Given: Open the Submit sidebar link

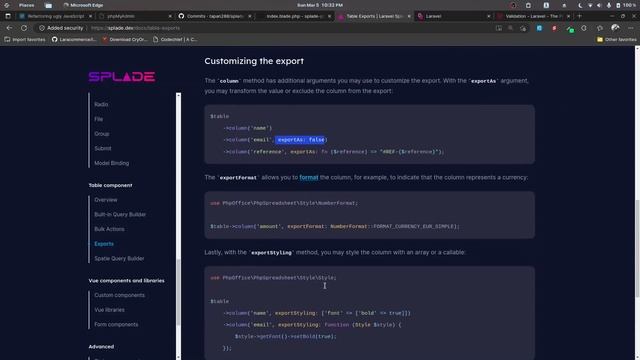Looking at the screenshot, I should [103, 149].
